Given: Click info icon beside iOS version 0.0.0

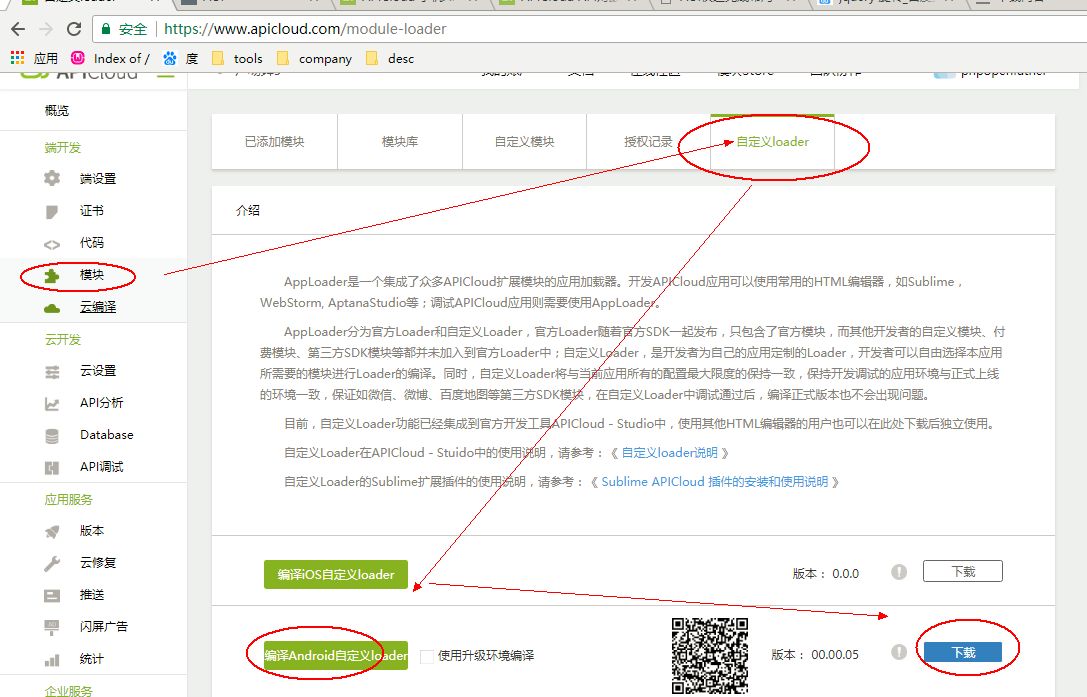Looking at the screenshot, I should pyautogui.click(x=899, y=572).
